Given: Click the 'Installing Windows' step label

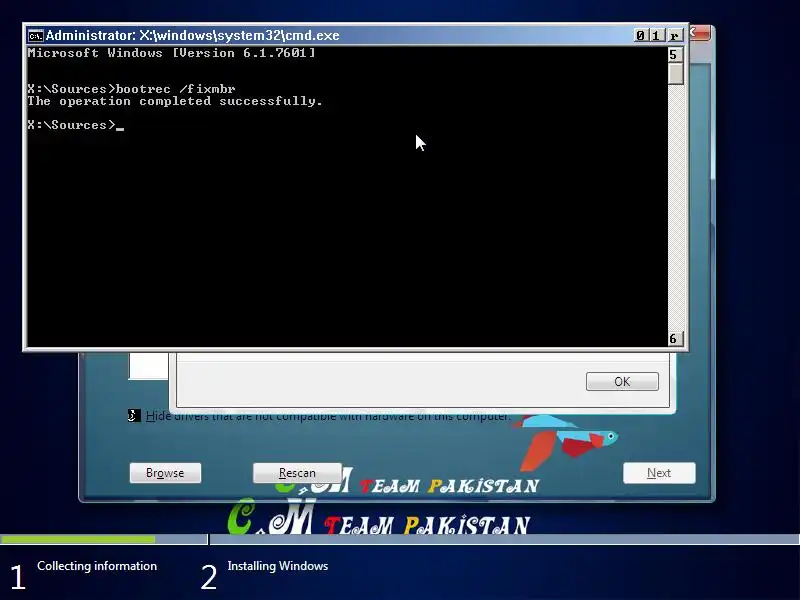Looking at the screenshot, I should 278,566.
